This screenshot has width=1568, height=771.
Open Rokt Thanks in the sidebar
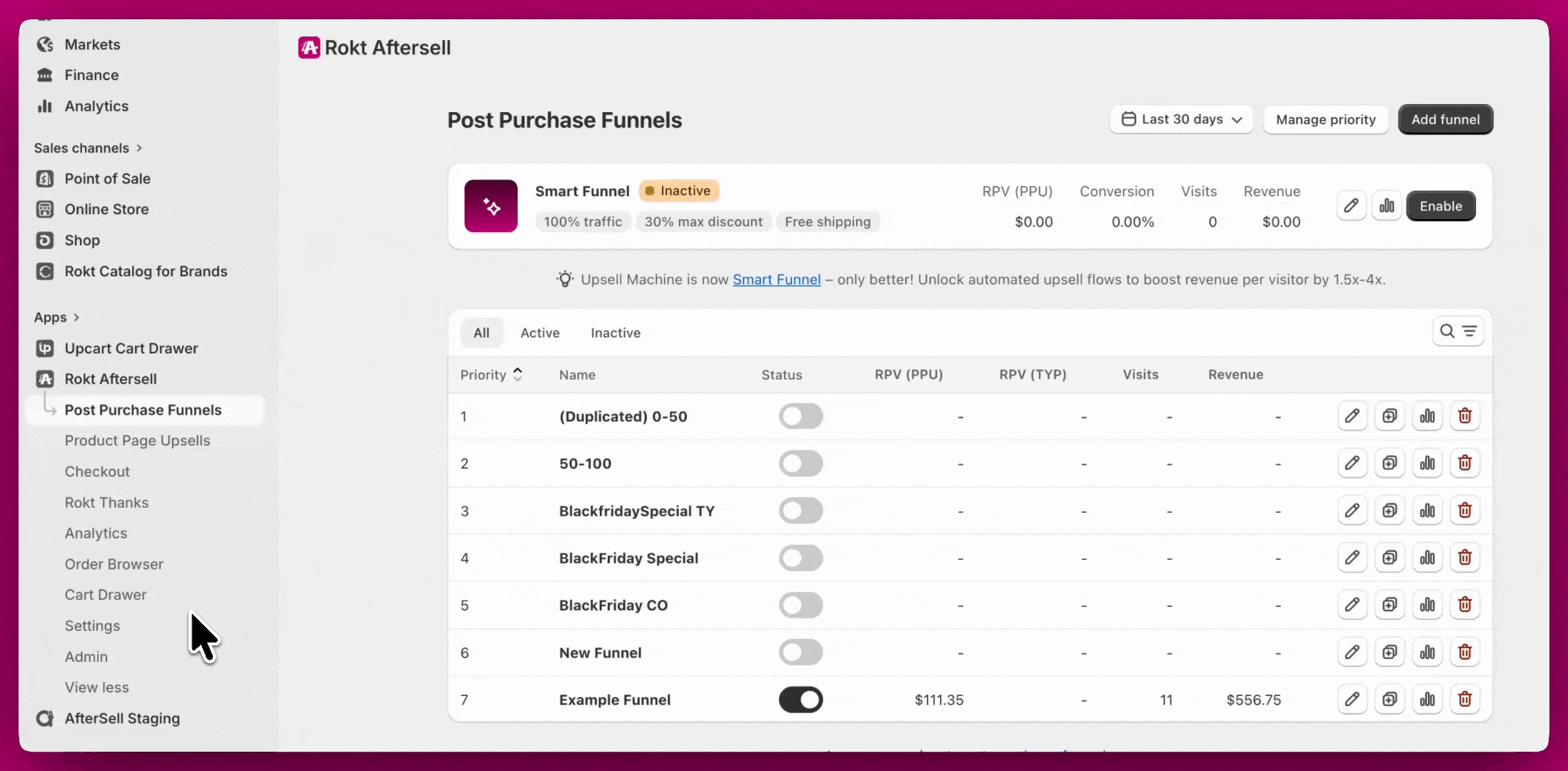(x=106, y=503)
